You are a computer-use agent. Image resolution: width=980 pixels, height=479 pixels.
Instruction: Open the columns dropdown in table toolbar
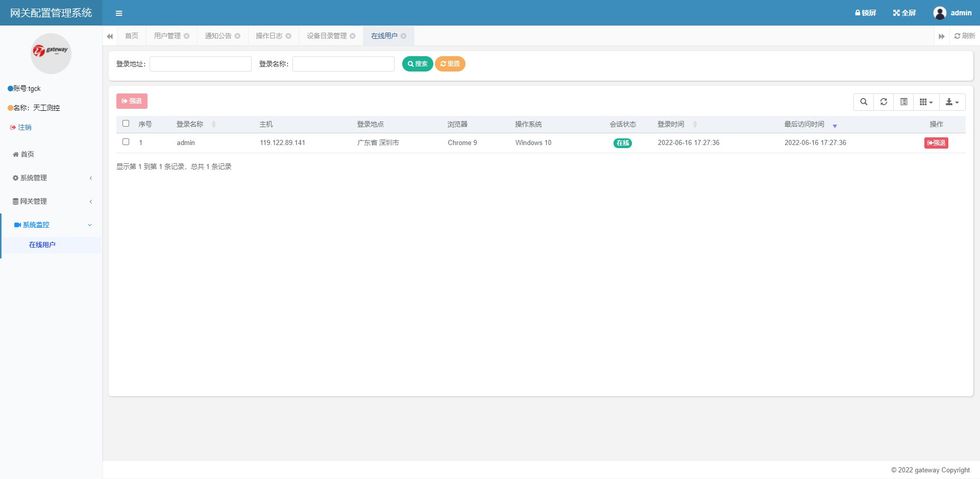click(x=926, y=102)
